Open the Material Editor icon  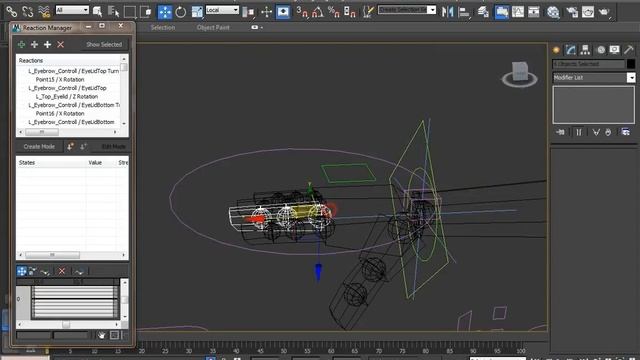(553, 12)
